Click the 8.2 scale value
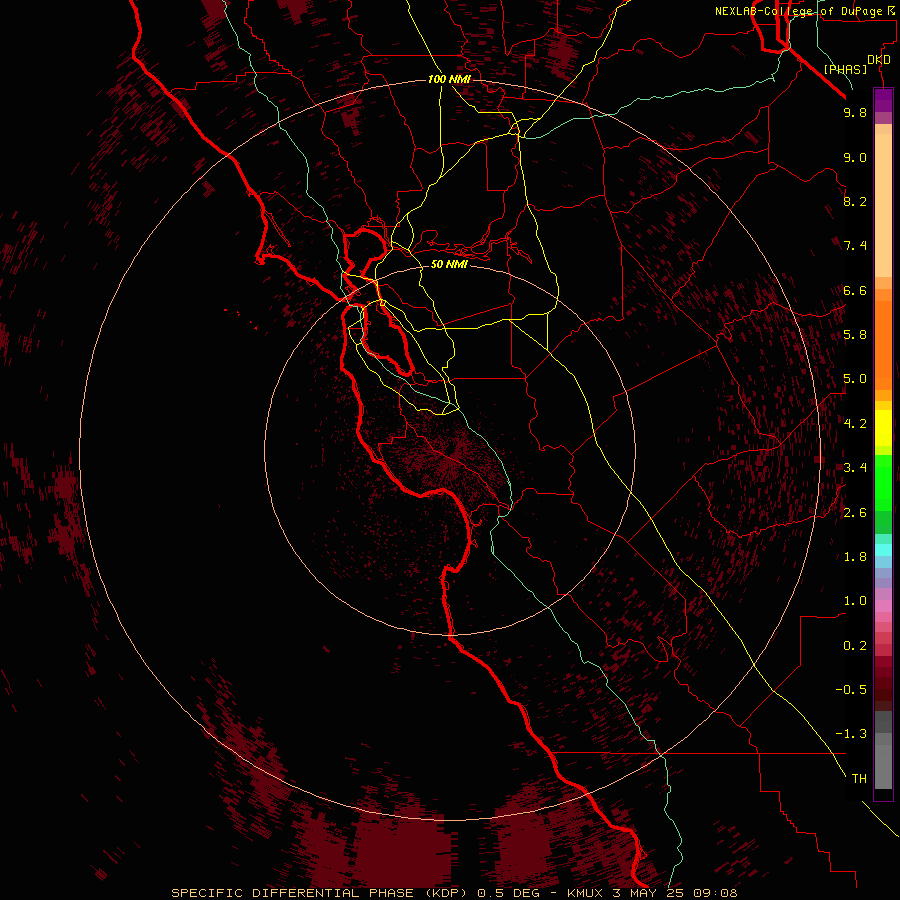This screenshot has width=900, height=900. pyautogui.click(x=855, y=201)
